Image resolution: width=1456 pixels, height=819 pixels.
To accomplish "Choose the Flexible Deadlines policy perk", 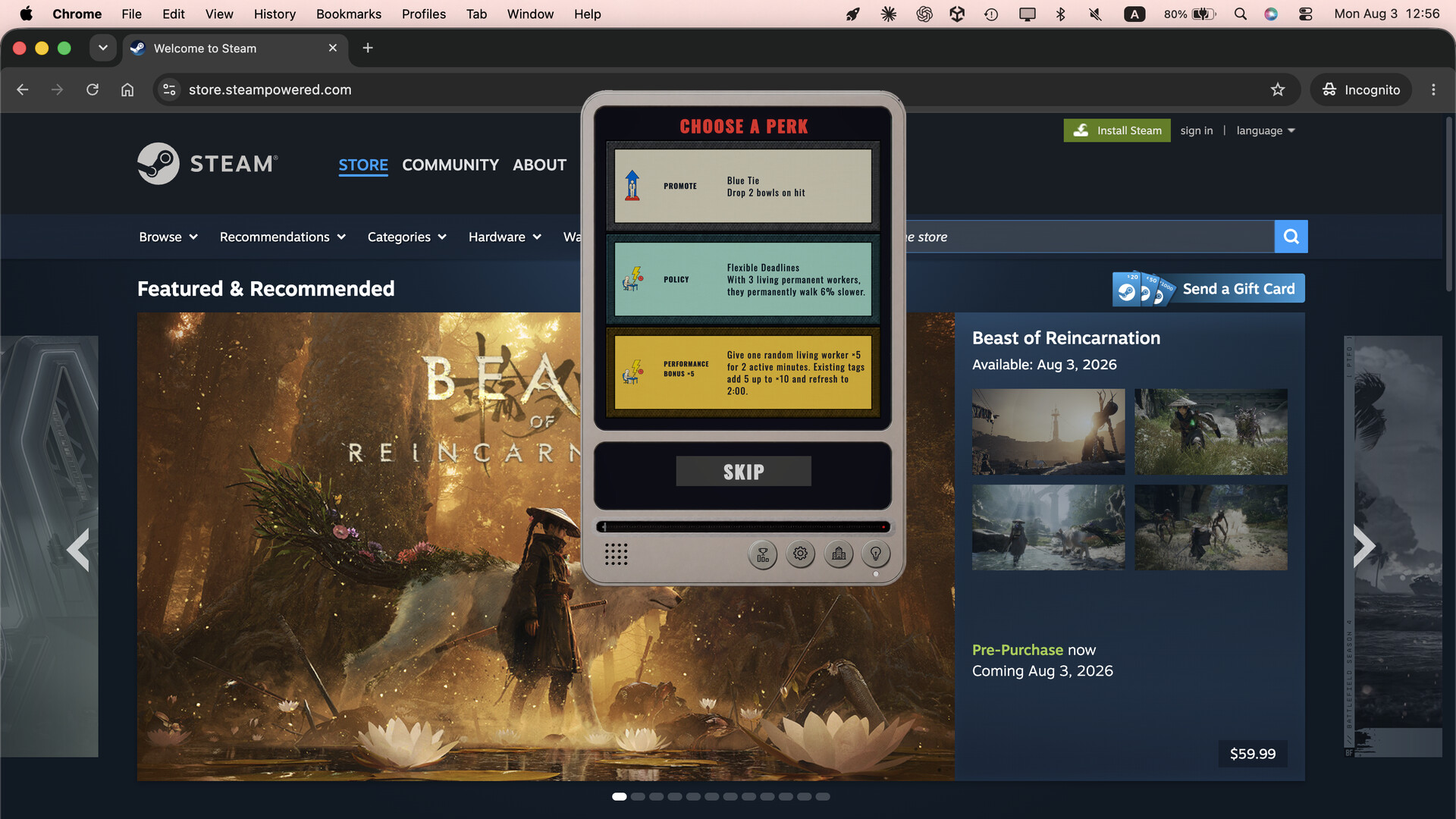I will click(743, 279).
